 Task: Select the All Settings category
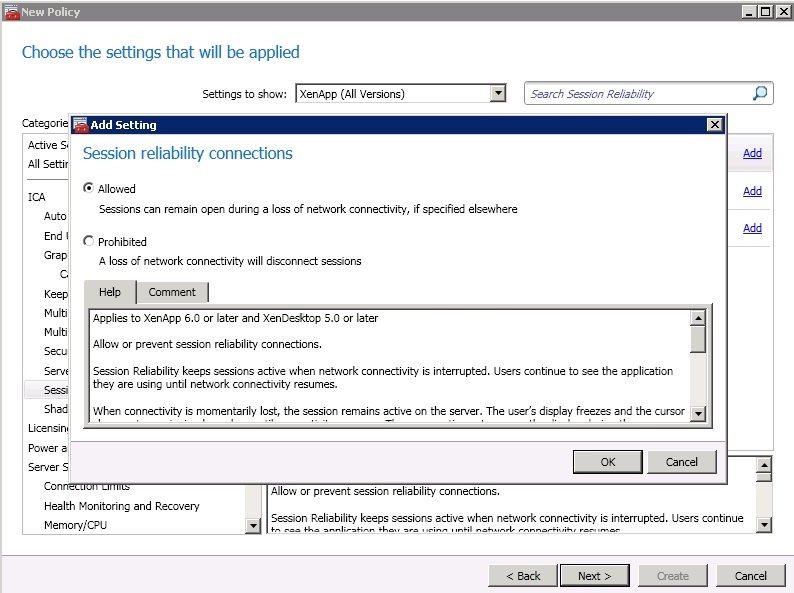coord(48,164)
